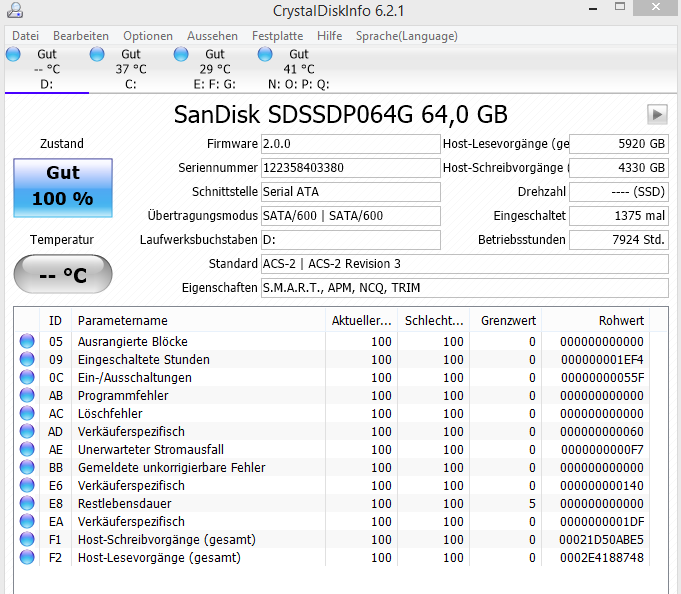This screenshot has width=681, height=594.
Task: Open the Datei menu
Action: click(25, 36)
